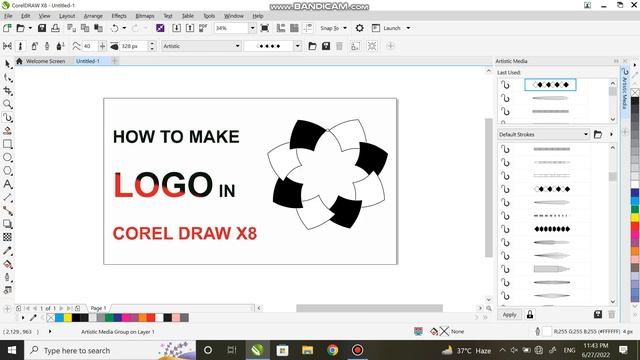Select the Text tool
Image resolution: width=640 pixels, height=360 pixels.
[7, 184]
